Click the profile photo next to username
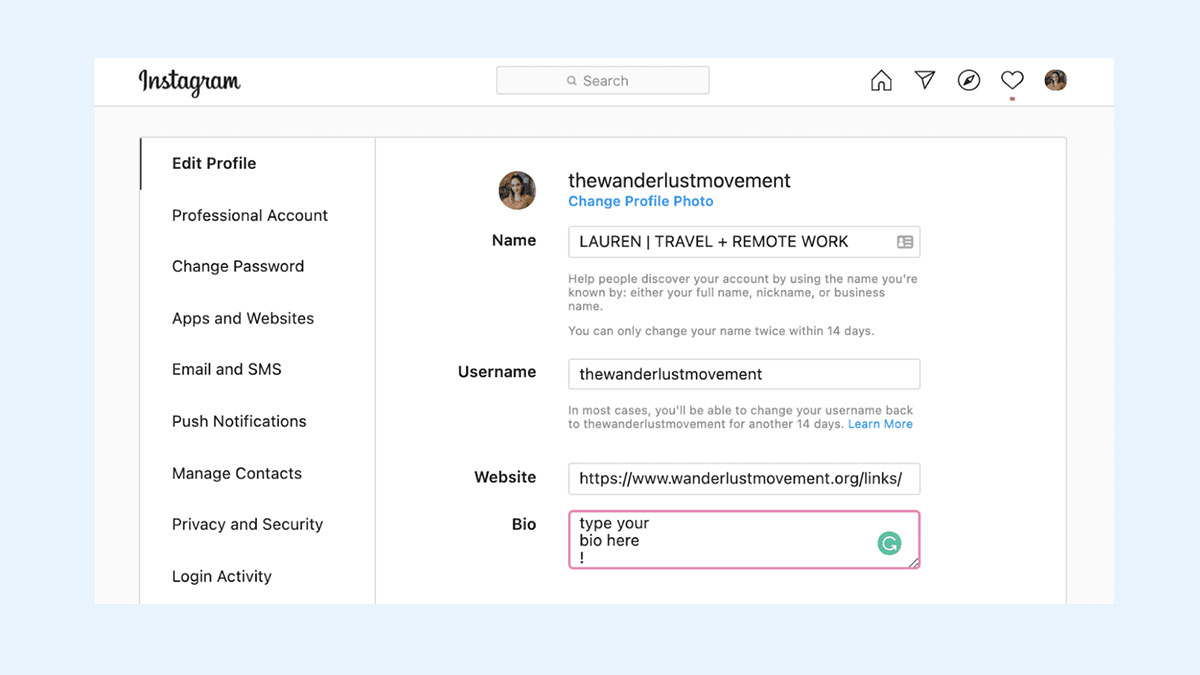Image resolution: width=1200 pixels, height=675 pixels. pyautogui.click(x=517, y=190)
